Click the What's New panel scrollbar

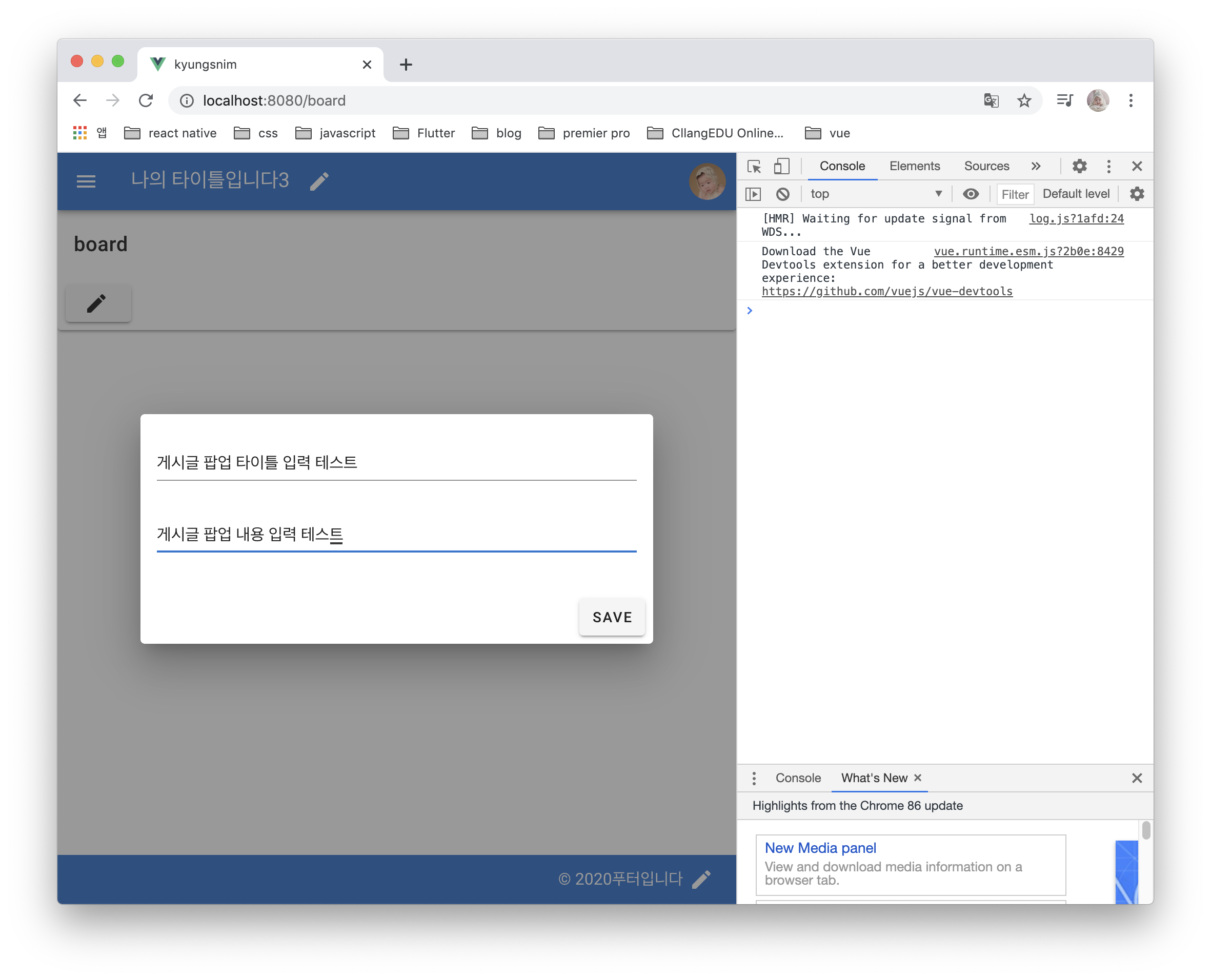(1145, 831)
